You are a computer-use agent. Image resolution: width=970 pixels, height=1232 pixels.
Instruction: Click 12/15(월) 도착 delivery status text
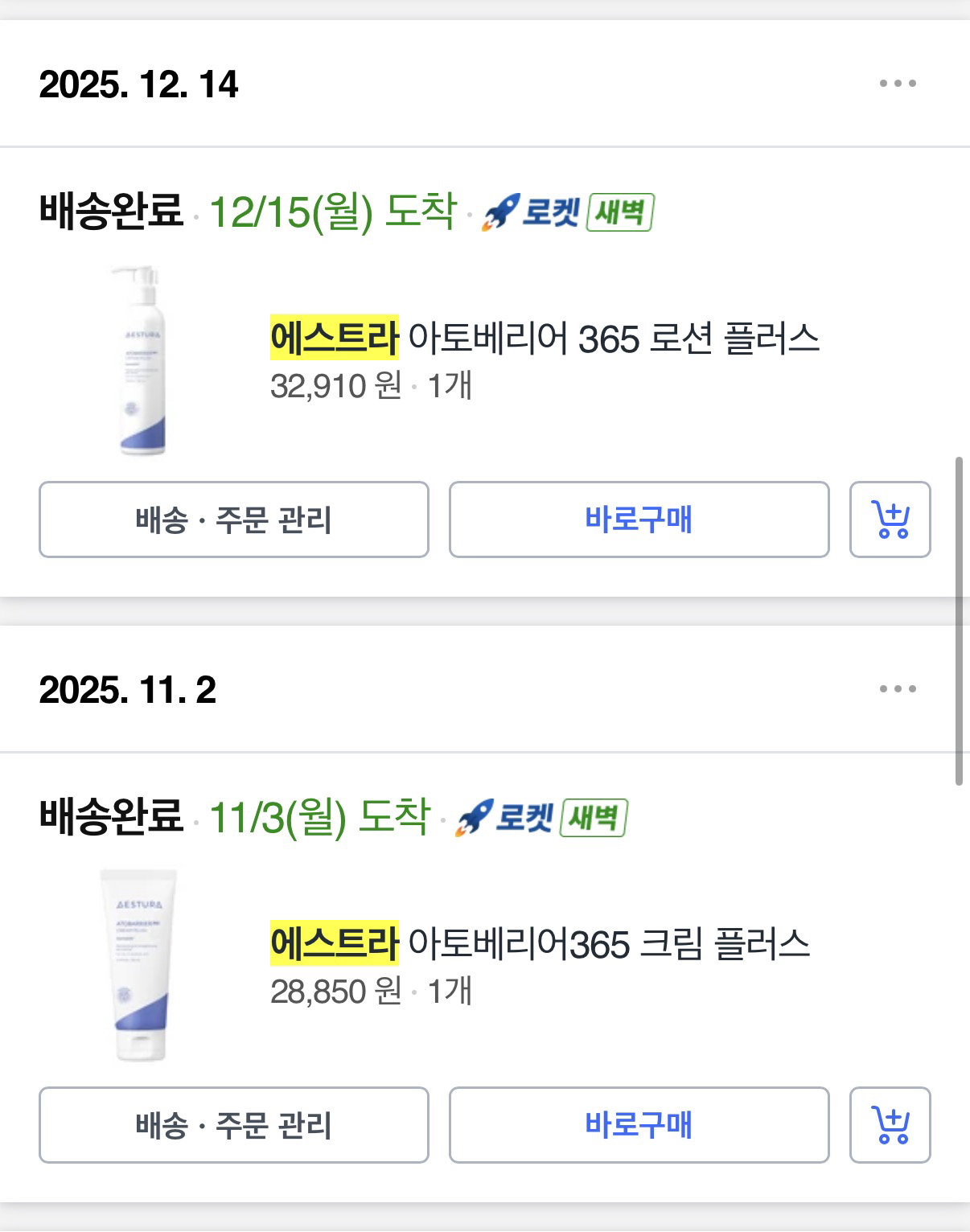[x=333, y=211]
